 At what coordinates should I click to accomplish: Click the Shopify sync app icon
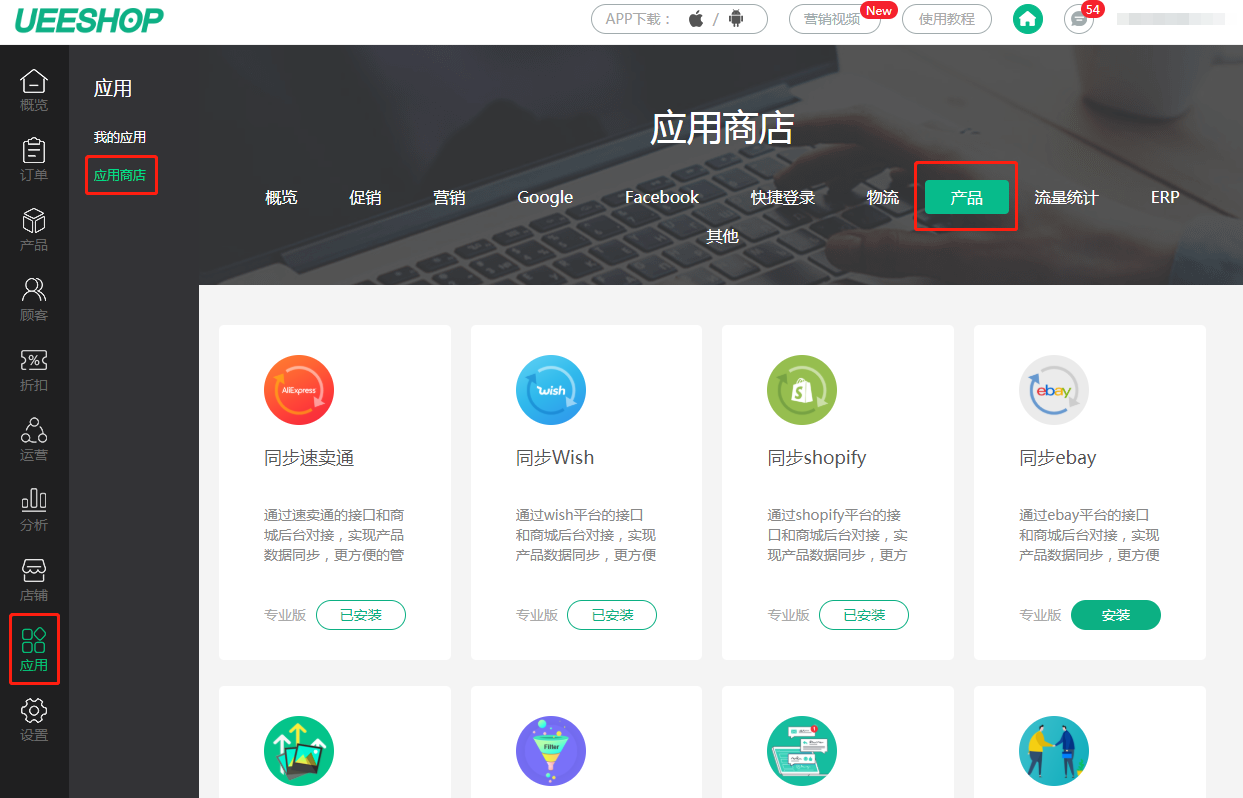pyautogui.click(x=802, y=390)
